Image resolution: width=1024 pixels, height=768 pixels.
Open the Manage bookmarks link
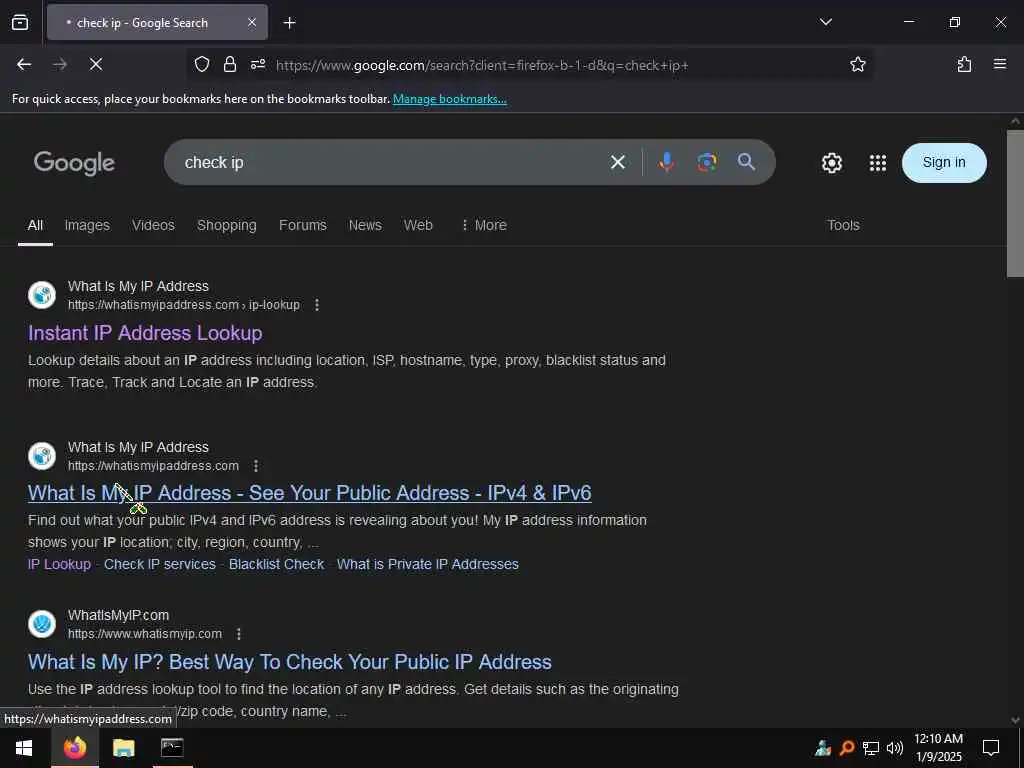(449, 99)
